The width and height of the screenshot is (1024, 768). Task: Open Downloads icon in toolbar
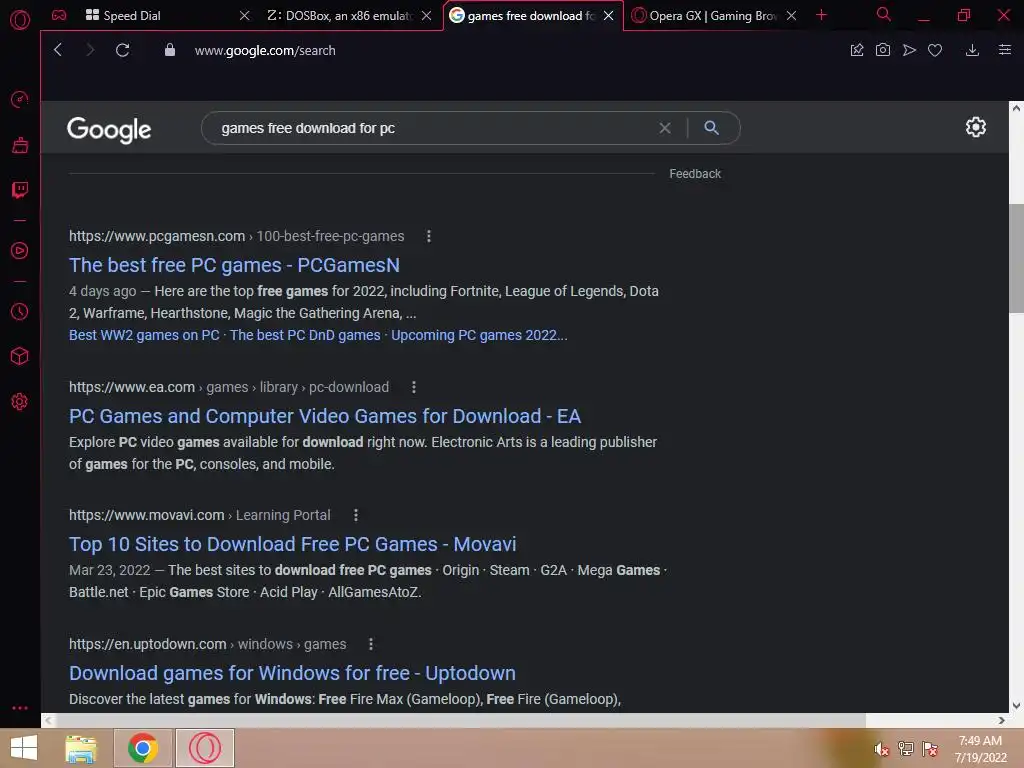pyautogui.click(x=972, y=50)
